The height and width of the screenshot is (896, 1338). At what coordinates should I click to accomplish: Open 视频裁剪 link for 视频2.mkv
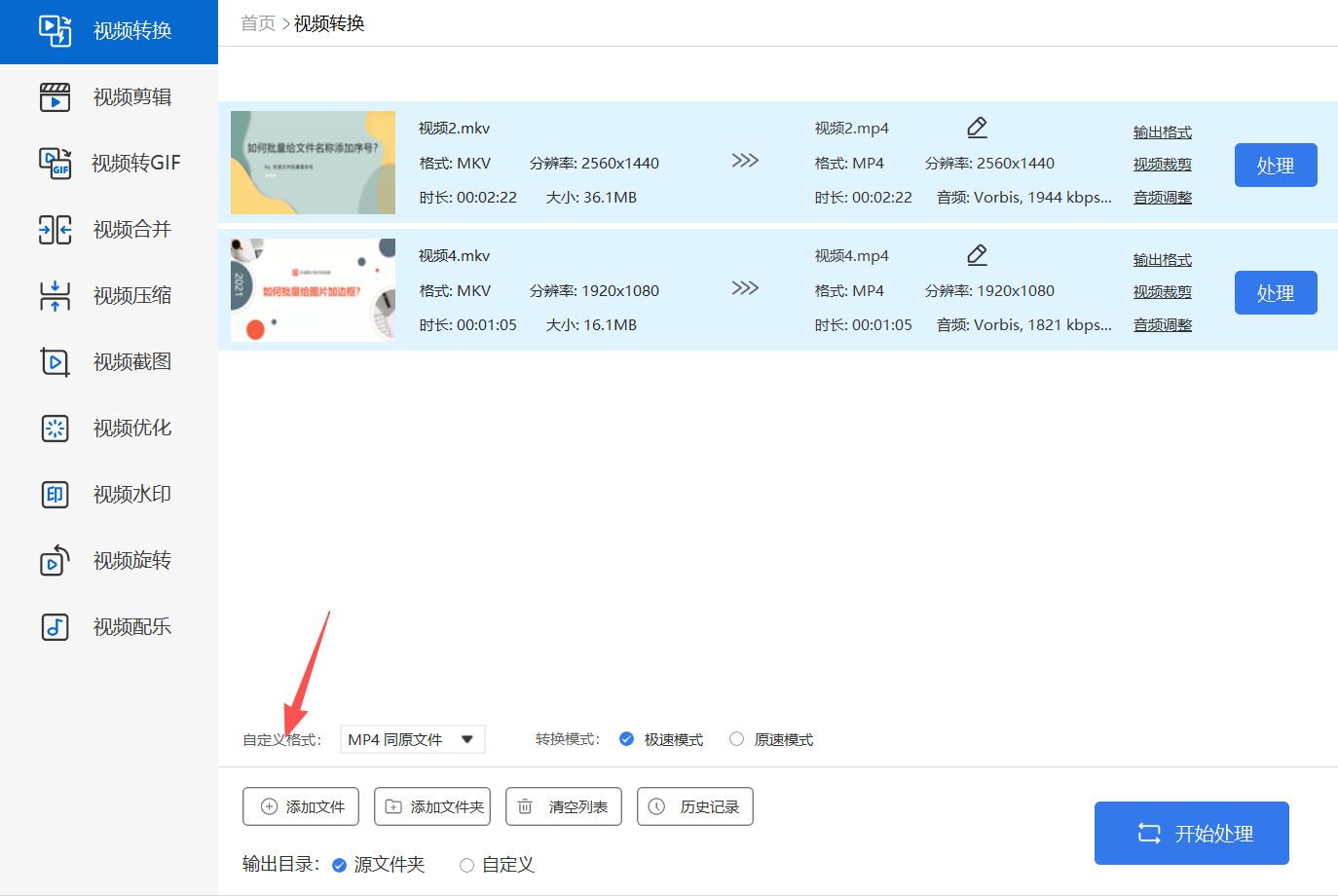pyautogui.click(x=1163, y=165)
